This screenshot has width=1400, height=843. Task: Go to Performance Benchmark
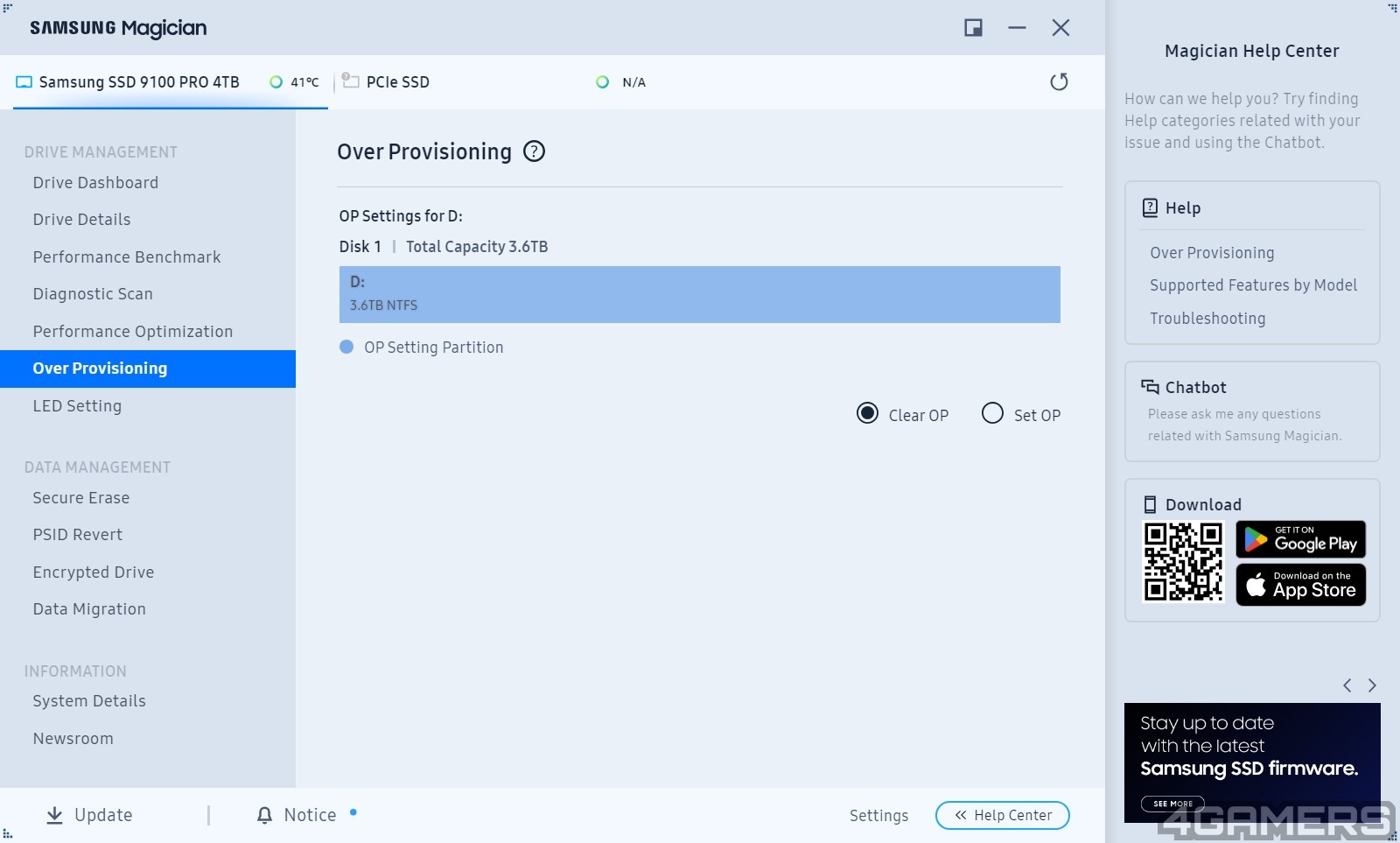[x=127, y=257]
